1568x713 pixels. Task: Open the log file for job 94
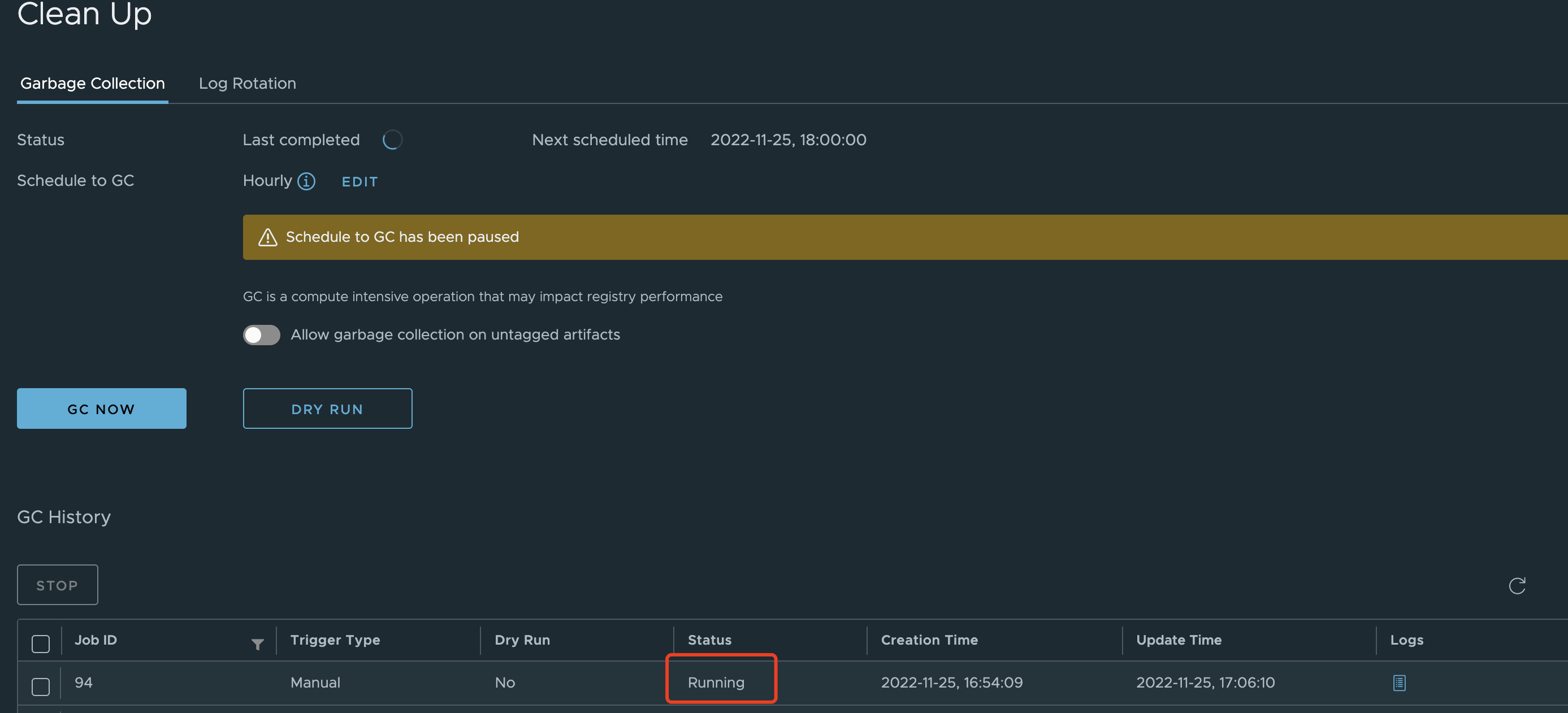point(1399,682)
